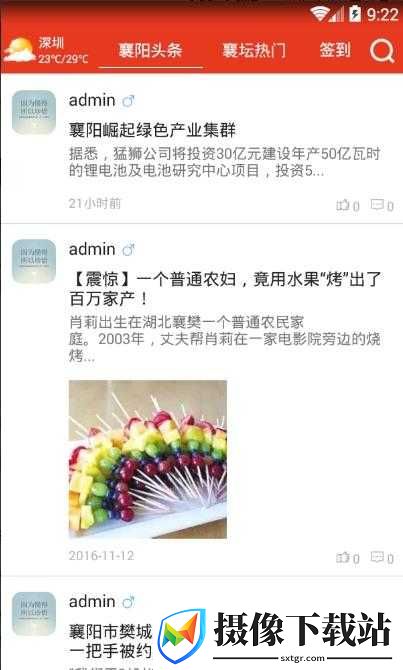The image size is (403, 670).
Task: Open the search magnifier icon
Action: pos(382,51)
